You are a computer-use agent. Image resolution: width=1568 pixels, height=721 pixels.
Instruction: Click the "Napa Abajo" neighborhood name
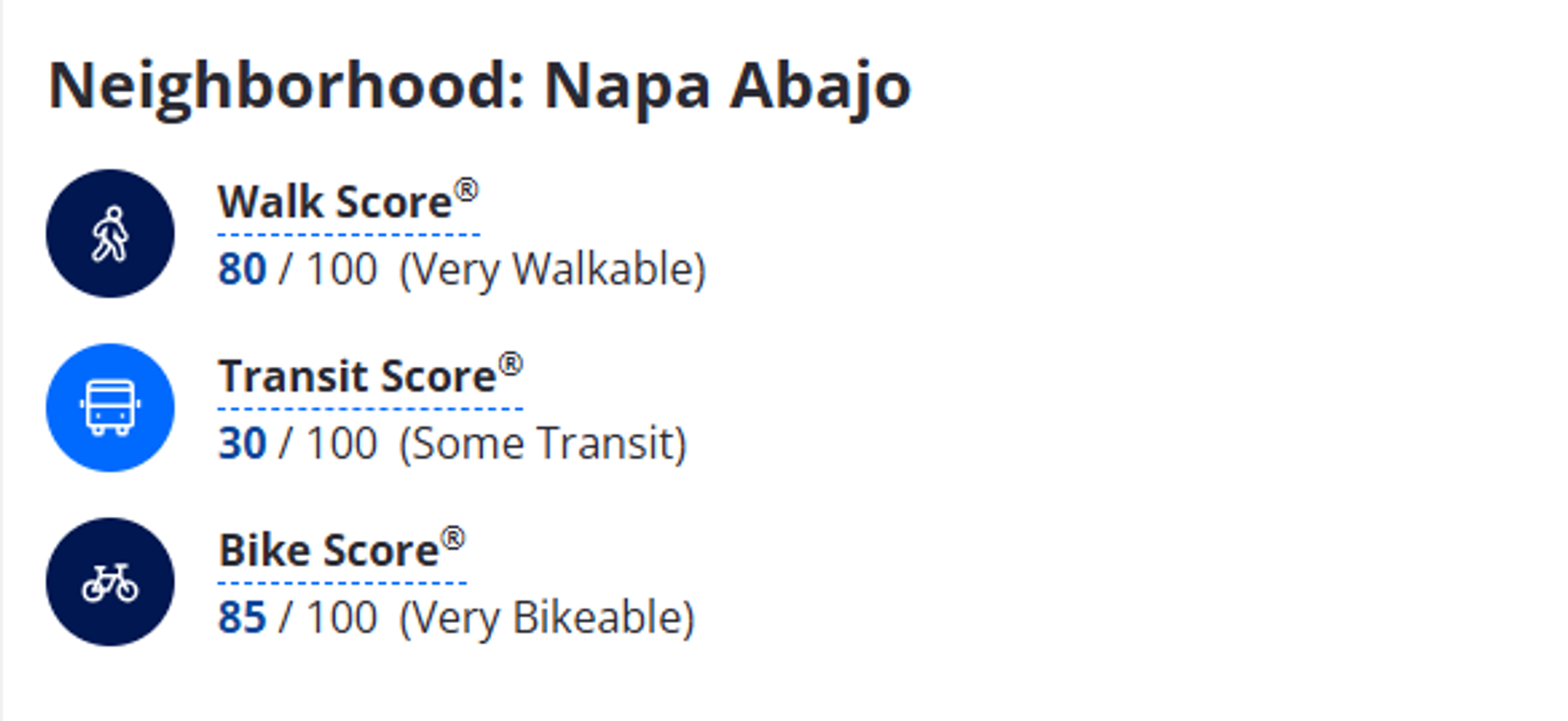click(727, 86)
